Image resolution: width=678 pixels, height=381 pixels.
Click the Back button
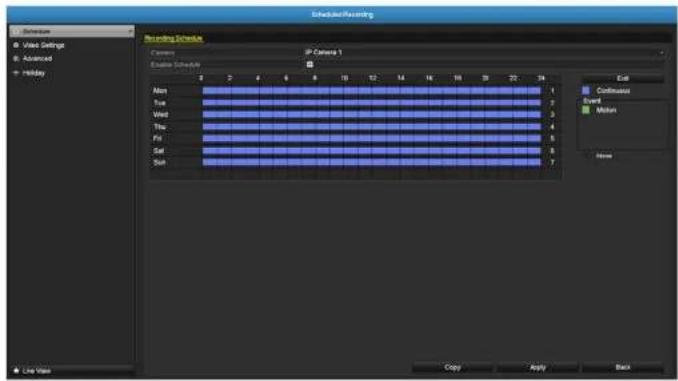623,367
